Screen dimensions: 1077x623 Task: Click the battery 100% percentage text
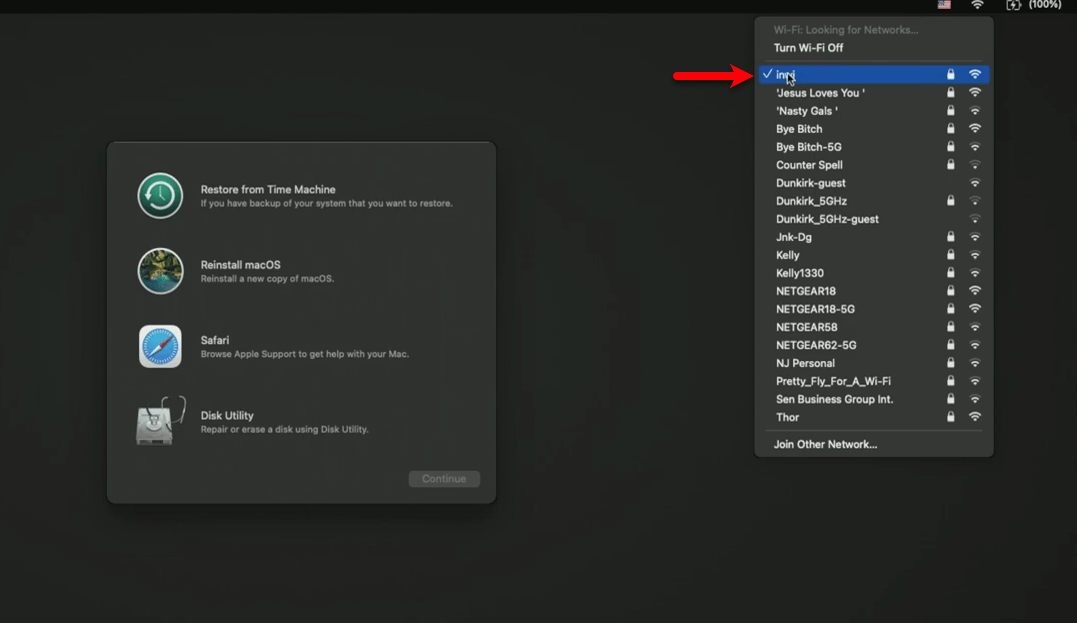1045,5
